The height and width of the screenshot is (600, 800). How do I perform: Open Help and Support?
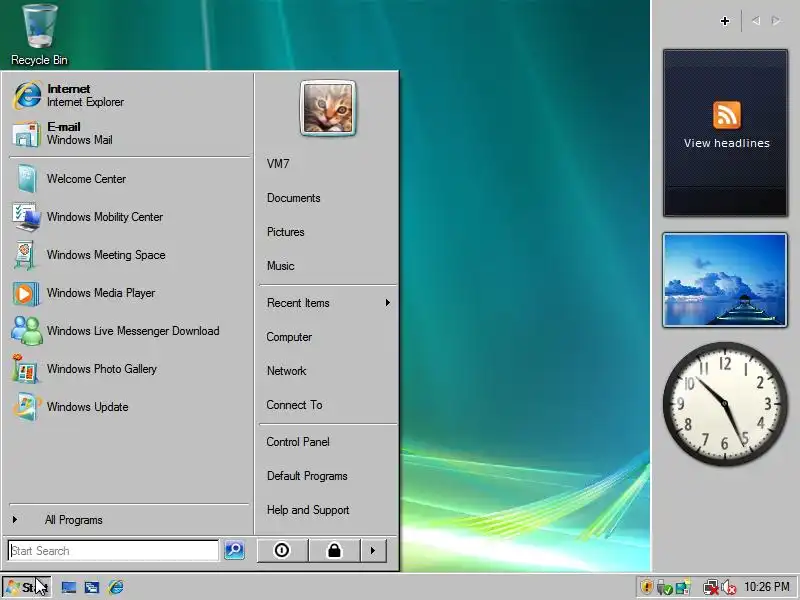(x=328, y=510)
